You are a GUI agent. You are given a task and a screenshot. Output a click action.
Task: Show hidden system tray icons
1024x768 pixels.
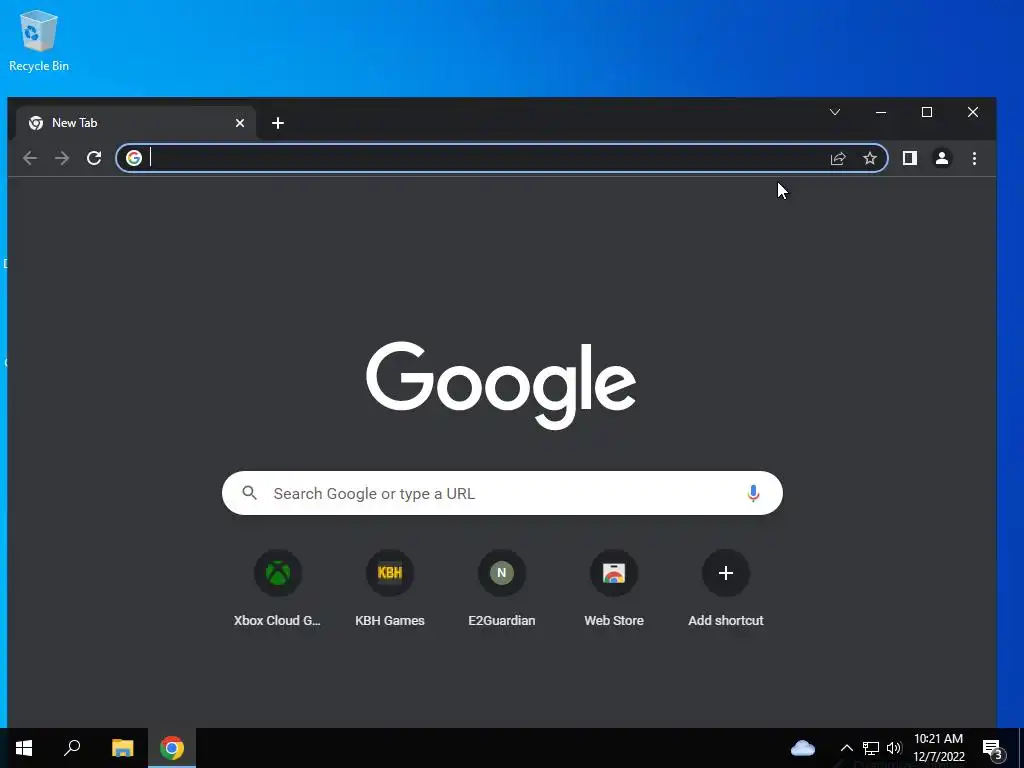tap(846, 748)
